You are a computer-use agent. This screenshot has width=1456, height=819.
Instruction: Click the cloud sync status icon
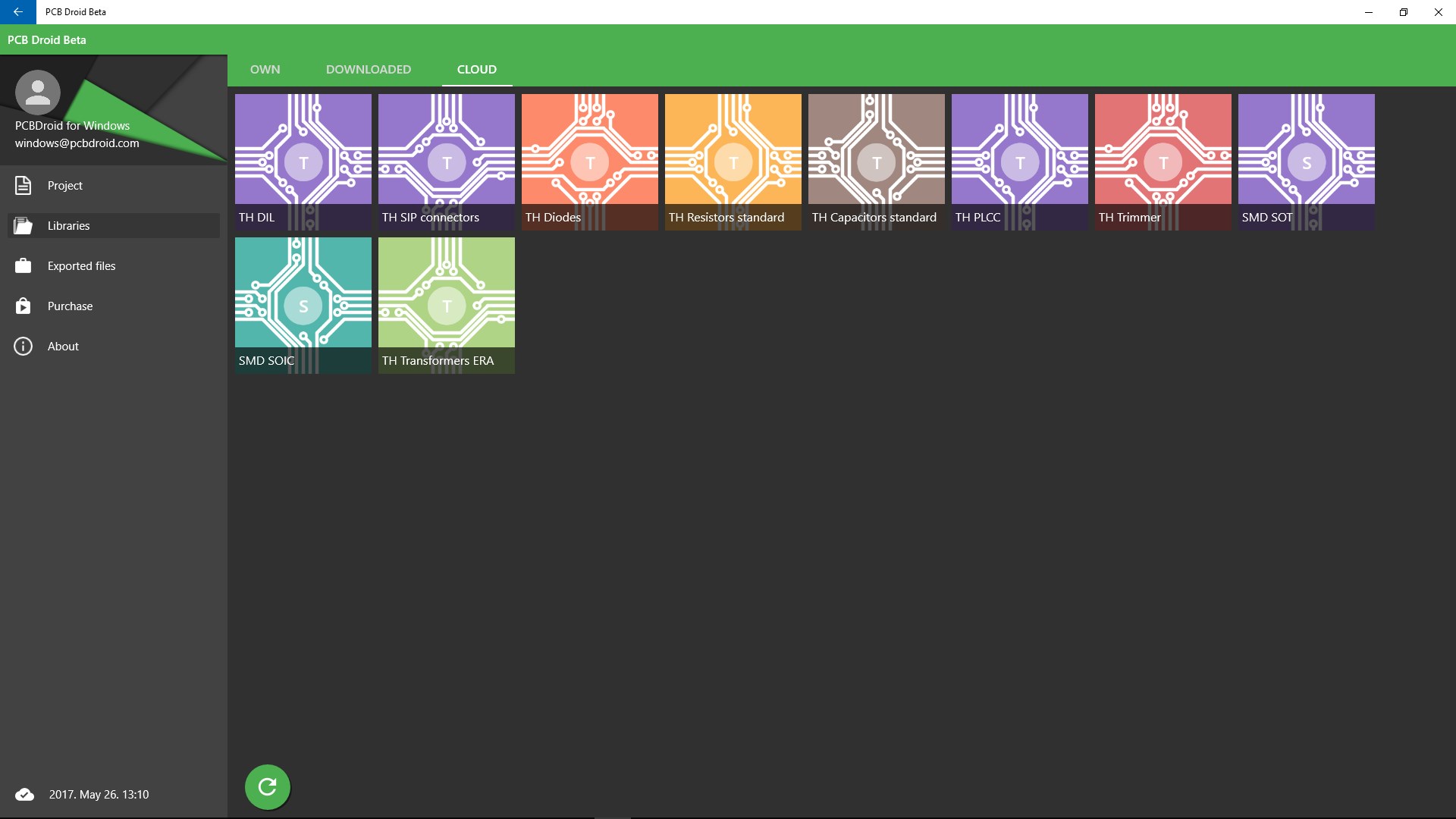coord(24,794)
